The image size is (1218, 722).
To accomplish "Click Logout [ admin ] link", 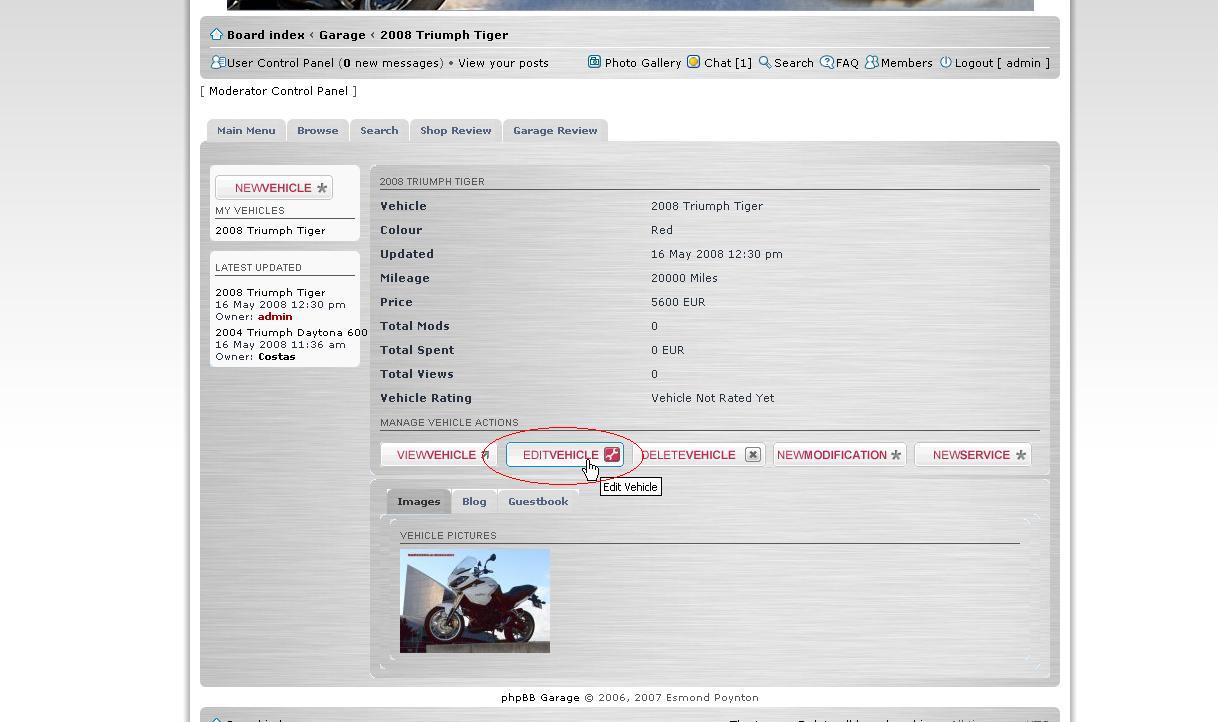I will 1002,63.
